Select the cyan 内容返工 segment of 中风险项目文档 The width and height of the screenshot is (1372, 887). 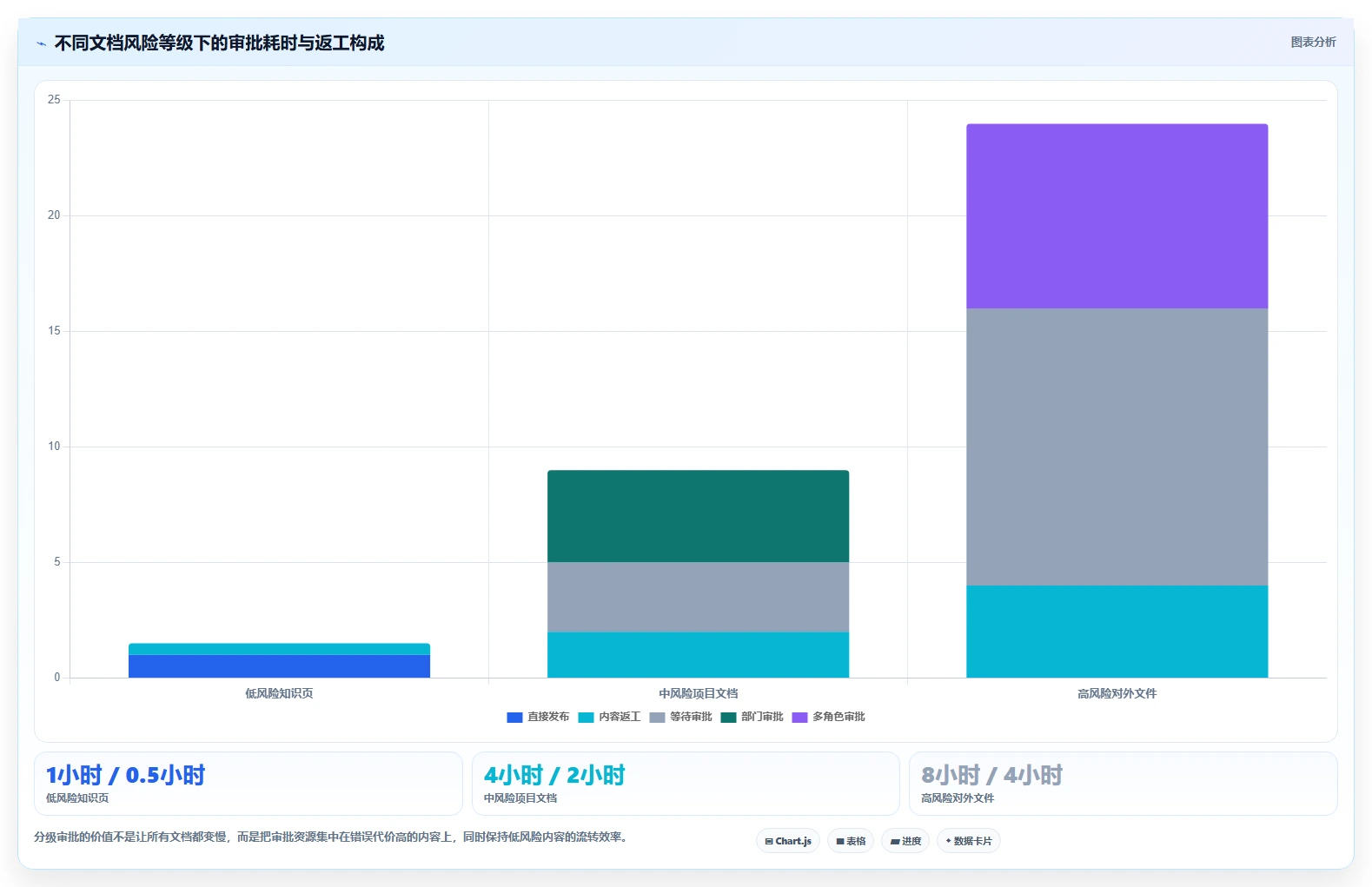(x=698, y=655)
